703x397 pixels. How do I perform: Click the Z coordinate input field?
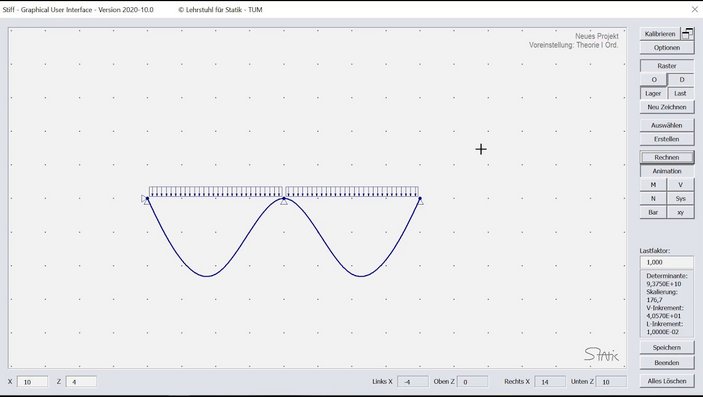click(x=81, y=382)
